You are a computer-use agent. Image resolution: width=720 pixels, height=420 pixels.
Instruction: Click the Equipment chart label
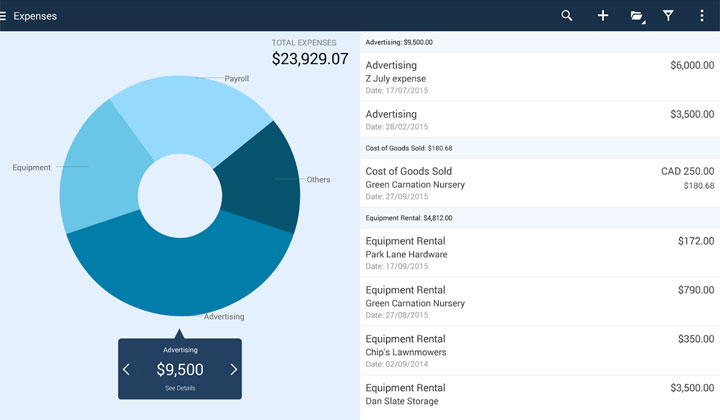pos(32,168)
